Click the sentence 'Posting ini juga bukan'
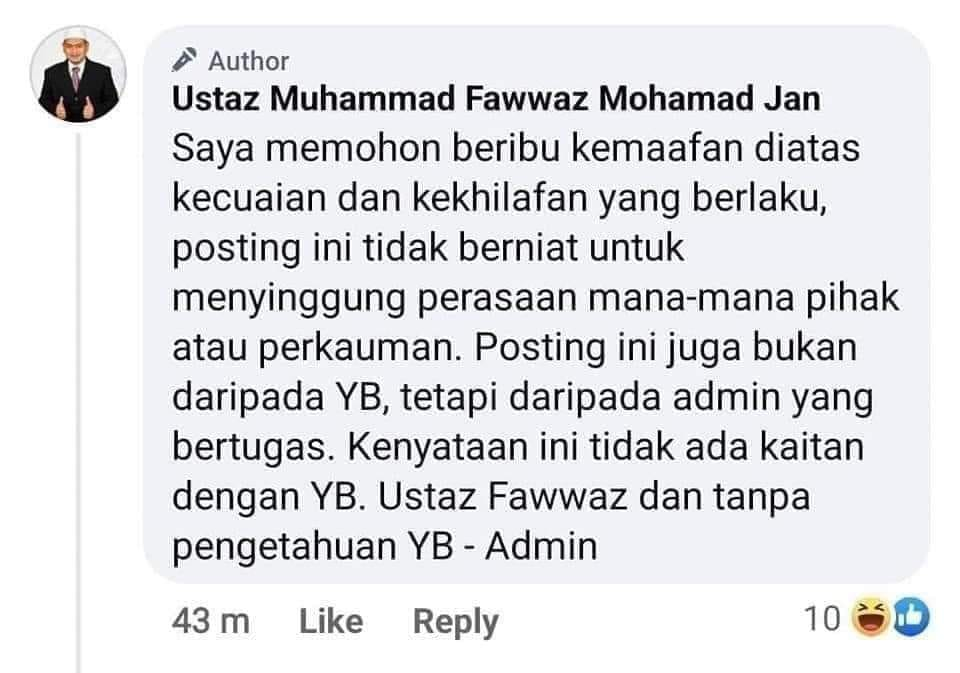 click(666, 348)
